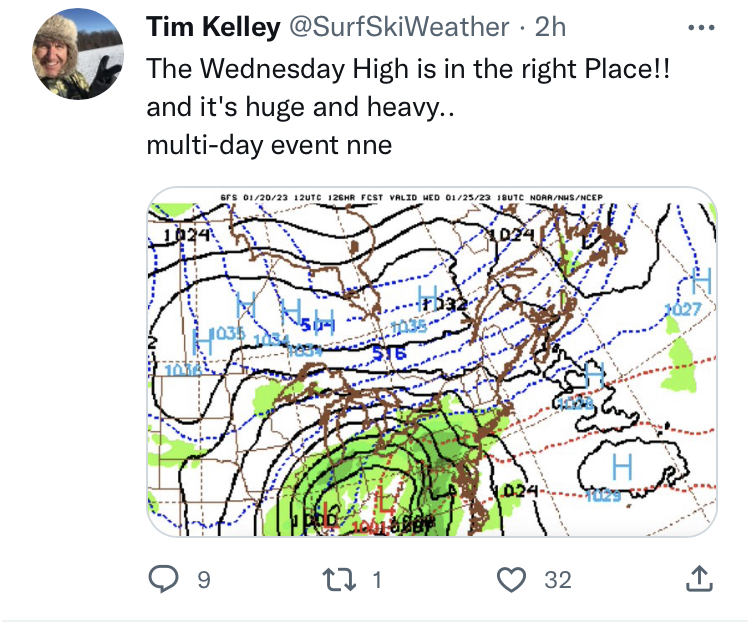Click the H 1029 high label on map
750x634 pixels.
tap(620, 472)
